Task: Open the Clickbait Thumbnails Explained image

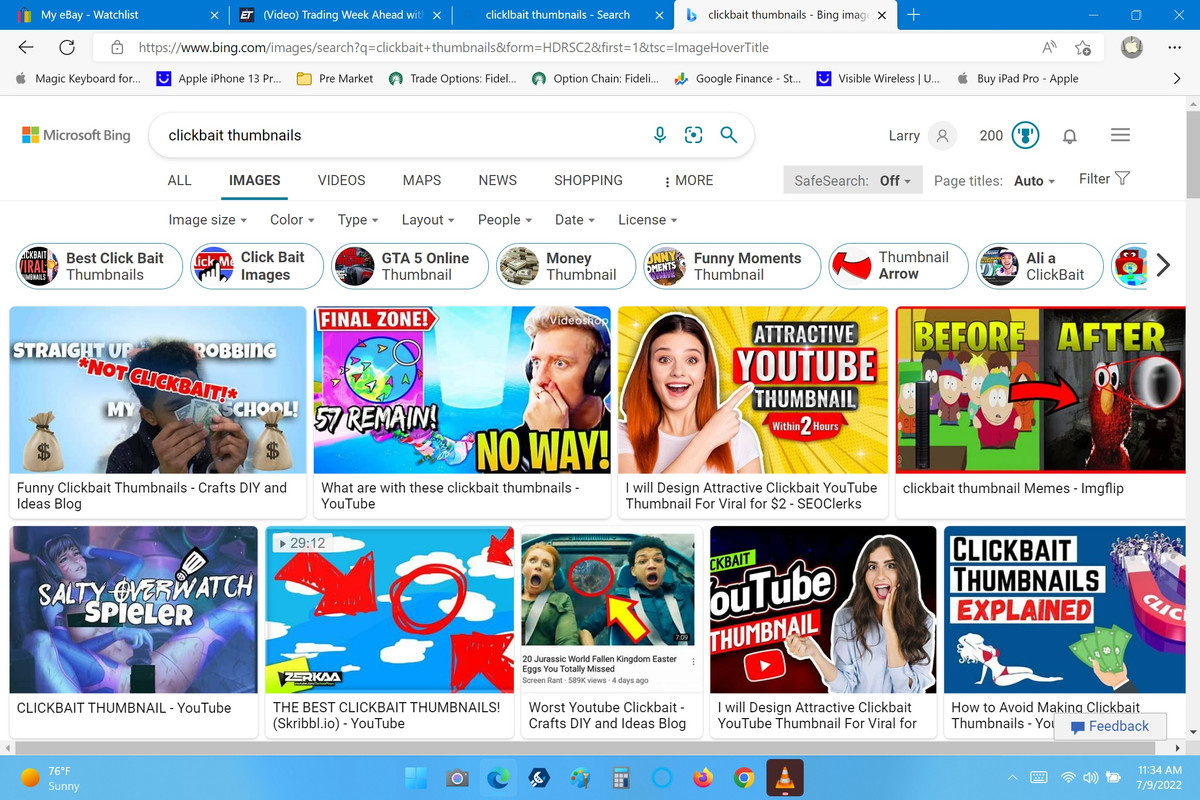Action: click(x=1064, y=610)
